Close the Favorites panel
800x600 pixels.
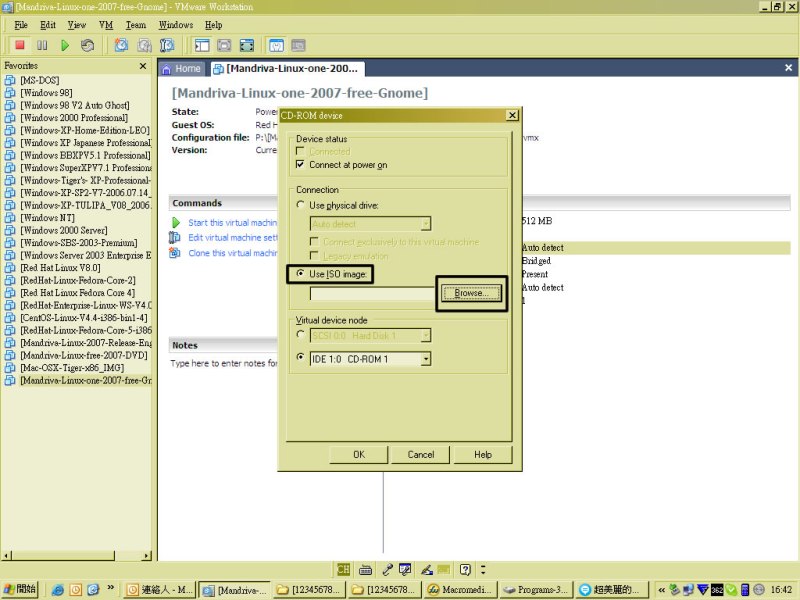143,66
